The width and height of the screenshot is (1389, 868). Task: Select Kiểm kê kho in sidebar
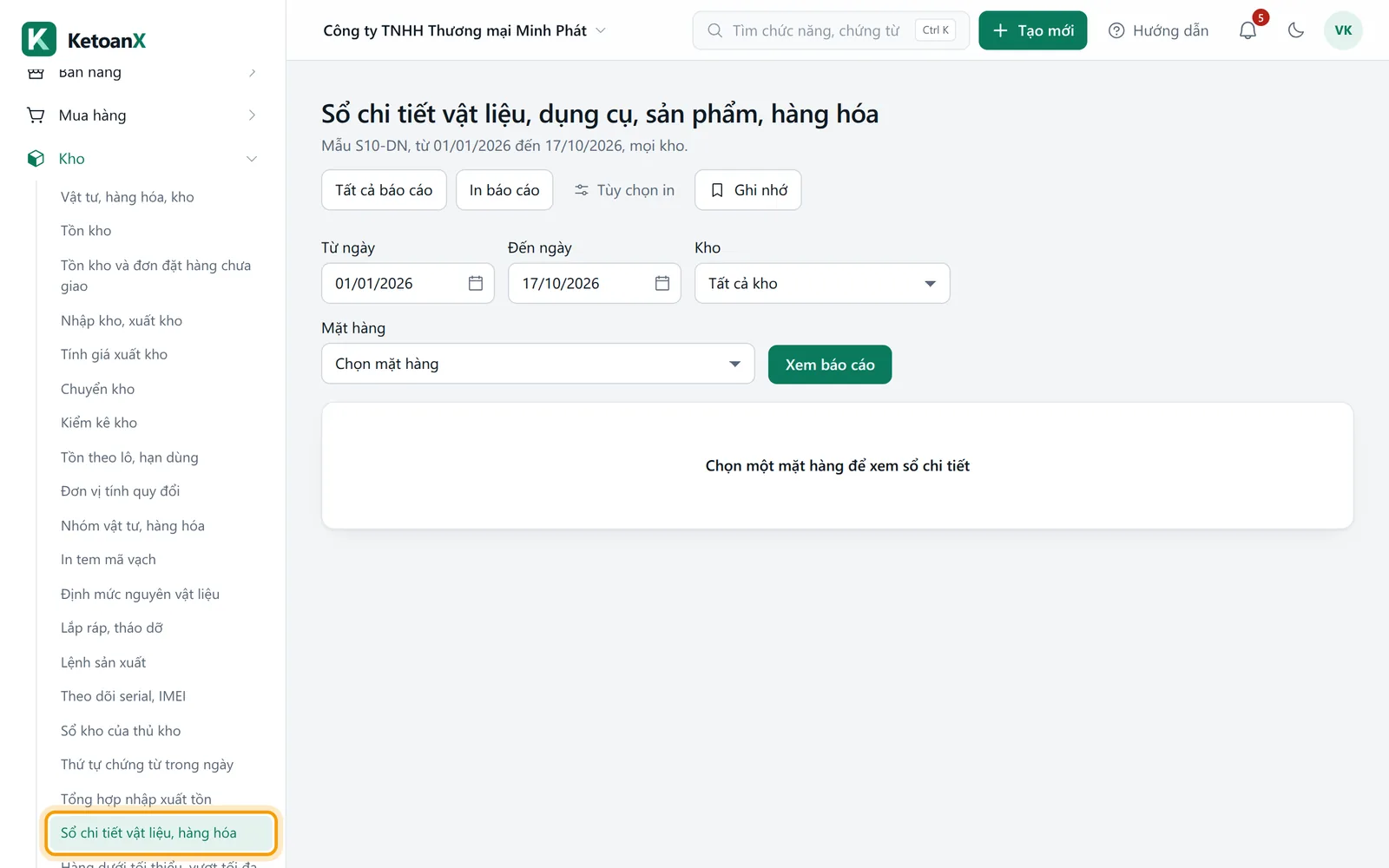point(99,423)
